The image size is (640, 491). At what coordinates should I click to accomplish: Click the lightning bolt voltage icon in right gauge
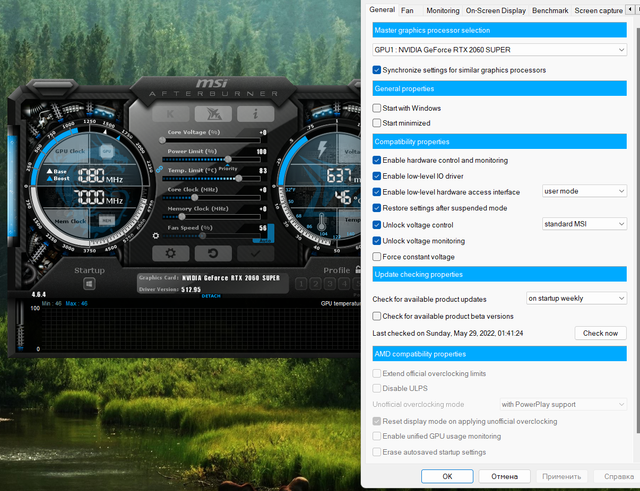coord(322,149)
